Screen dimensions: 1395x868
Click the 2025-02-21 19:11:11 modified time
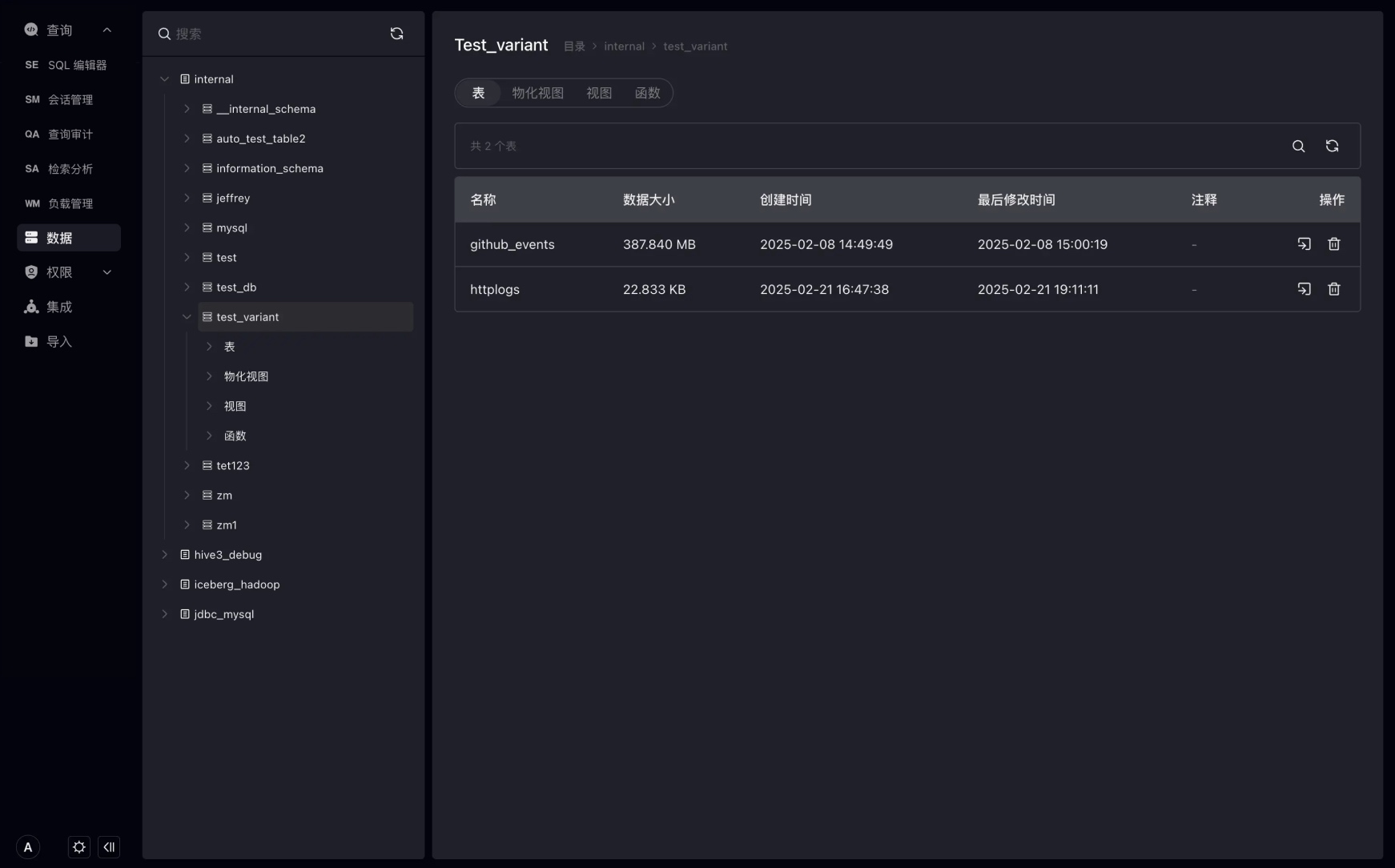(1038, 289)
